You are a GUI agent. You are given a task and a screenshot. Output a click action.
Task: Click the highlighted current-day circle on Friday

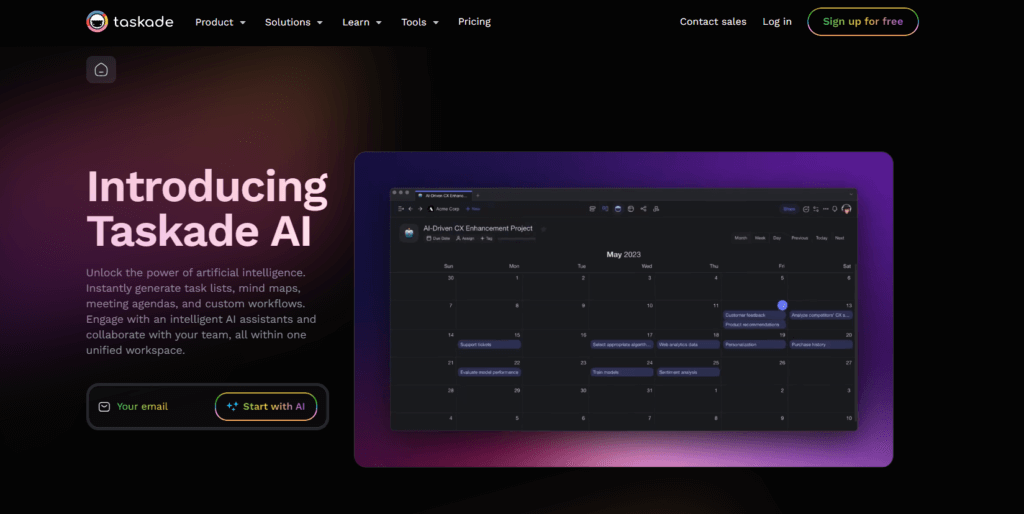782,305
